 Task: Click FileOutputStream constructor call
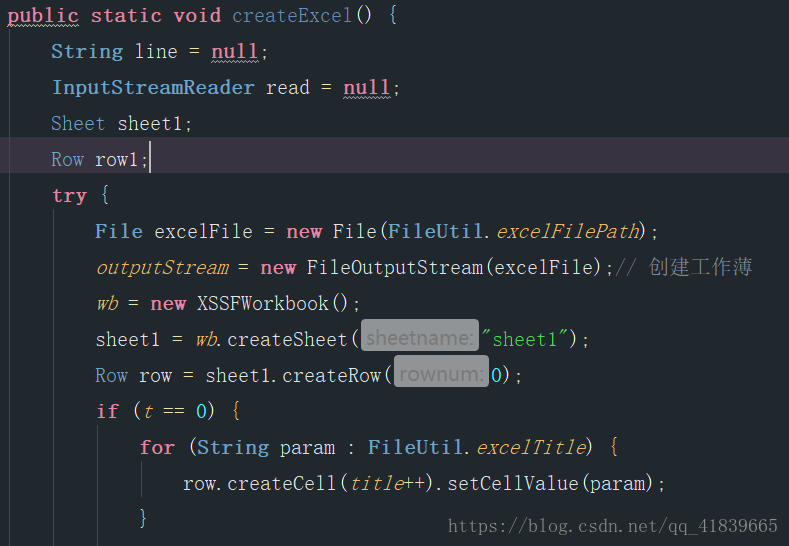click(394, 267)
